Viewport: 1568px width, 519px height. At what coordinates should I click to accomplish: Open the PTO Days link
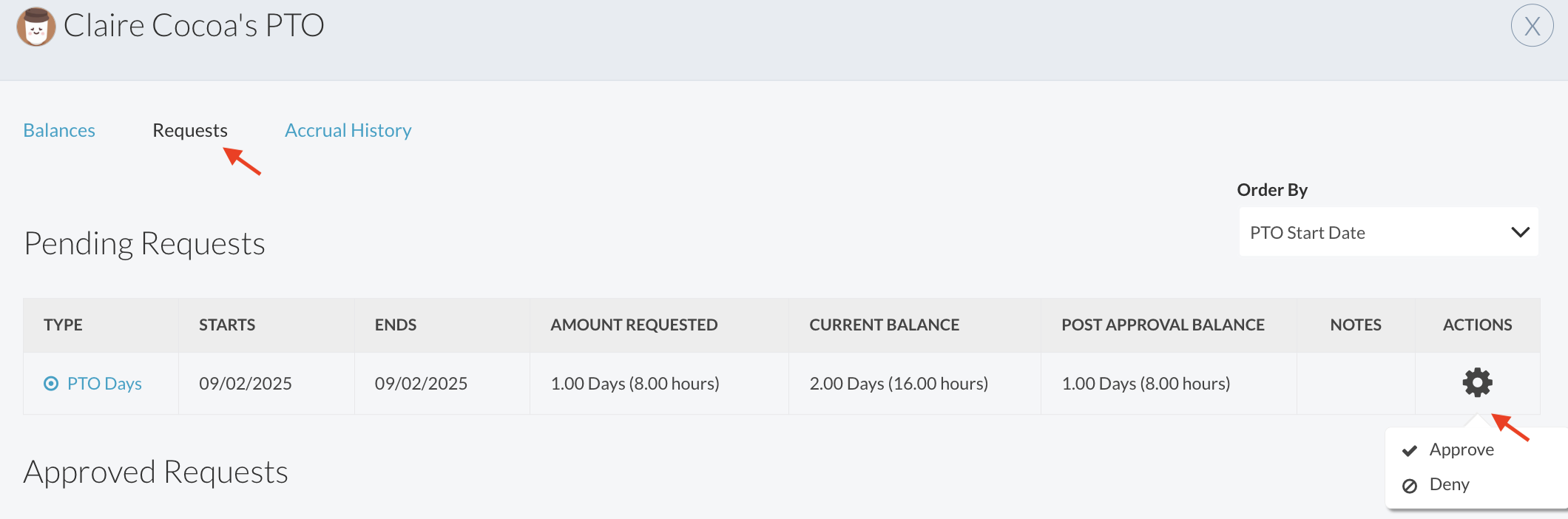tap(104, 383)
